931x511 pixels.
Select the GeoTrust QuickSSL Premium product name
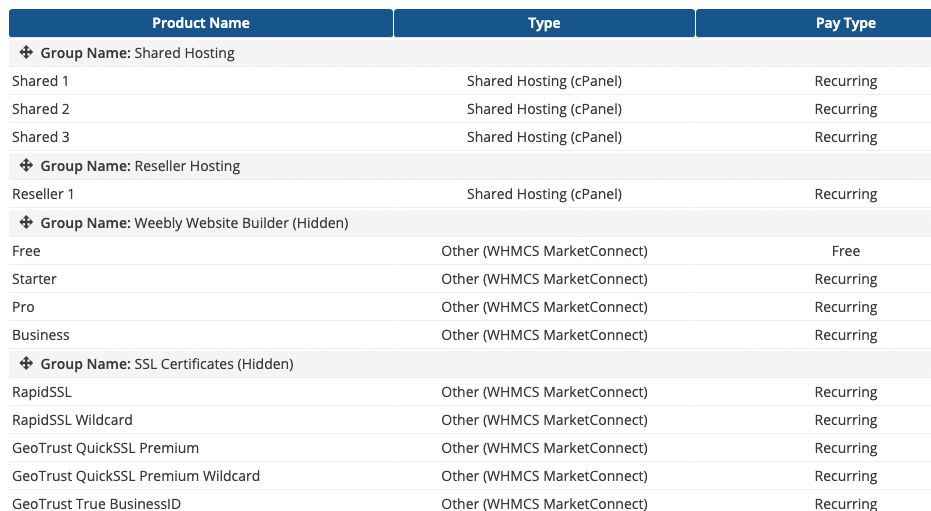pyautogui.click(x=105, y=448)
